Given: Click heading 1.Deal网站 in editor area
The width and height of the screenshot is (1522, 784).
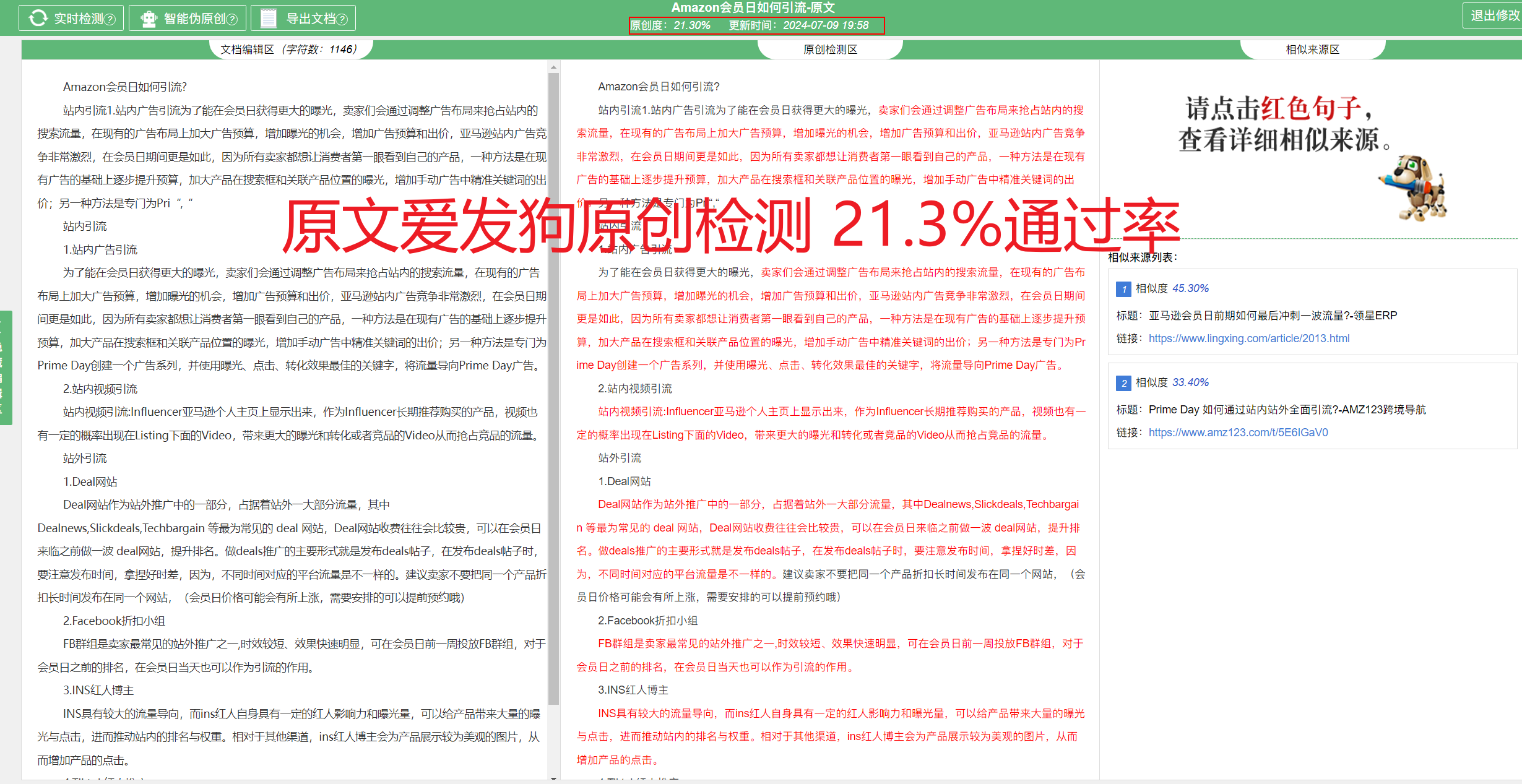Looking at the screenshot, I should tap(90, 481).
